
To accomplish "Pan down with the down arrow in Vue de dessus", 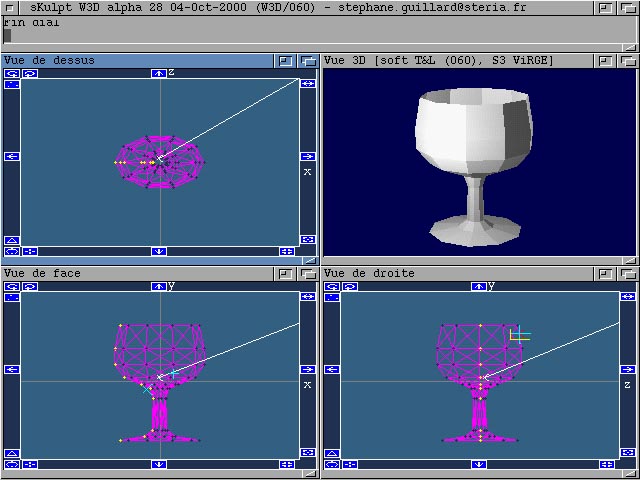I will [159, 251].
